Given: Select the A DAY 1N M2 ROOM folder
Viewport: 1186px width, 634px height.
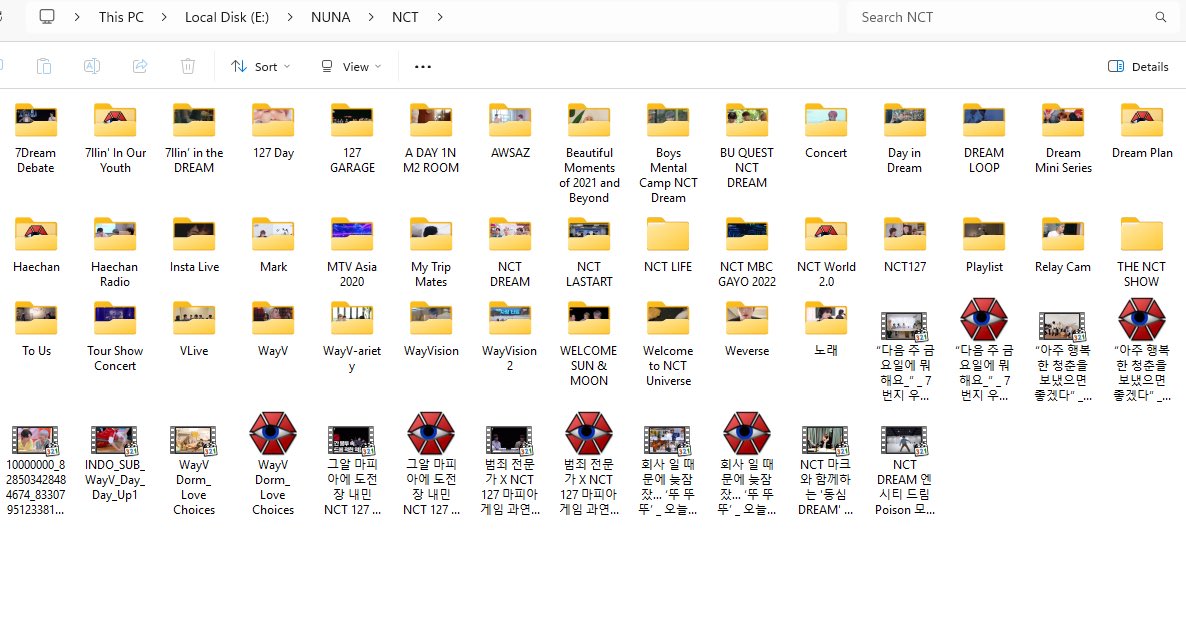Looking at the screenshot, I should tap(431, 138).
